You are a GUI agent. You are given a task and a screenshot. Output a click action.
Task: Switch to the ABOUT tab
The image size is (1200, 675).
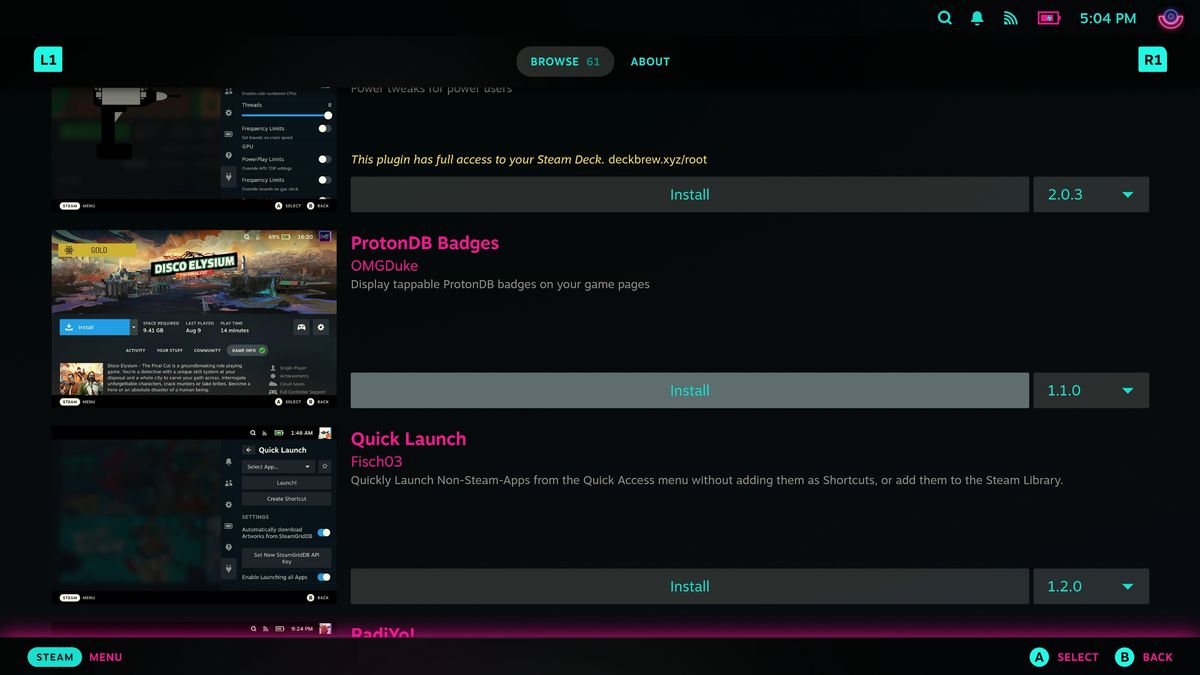tap(650, 61)
